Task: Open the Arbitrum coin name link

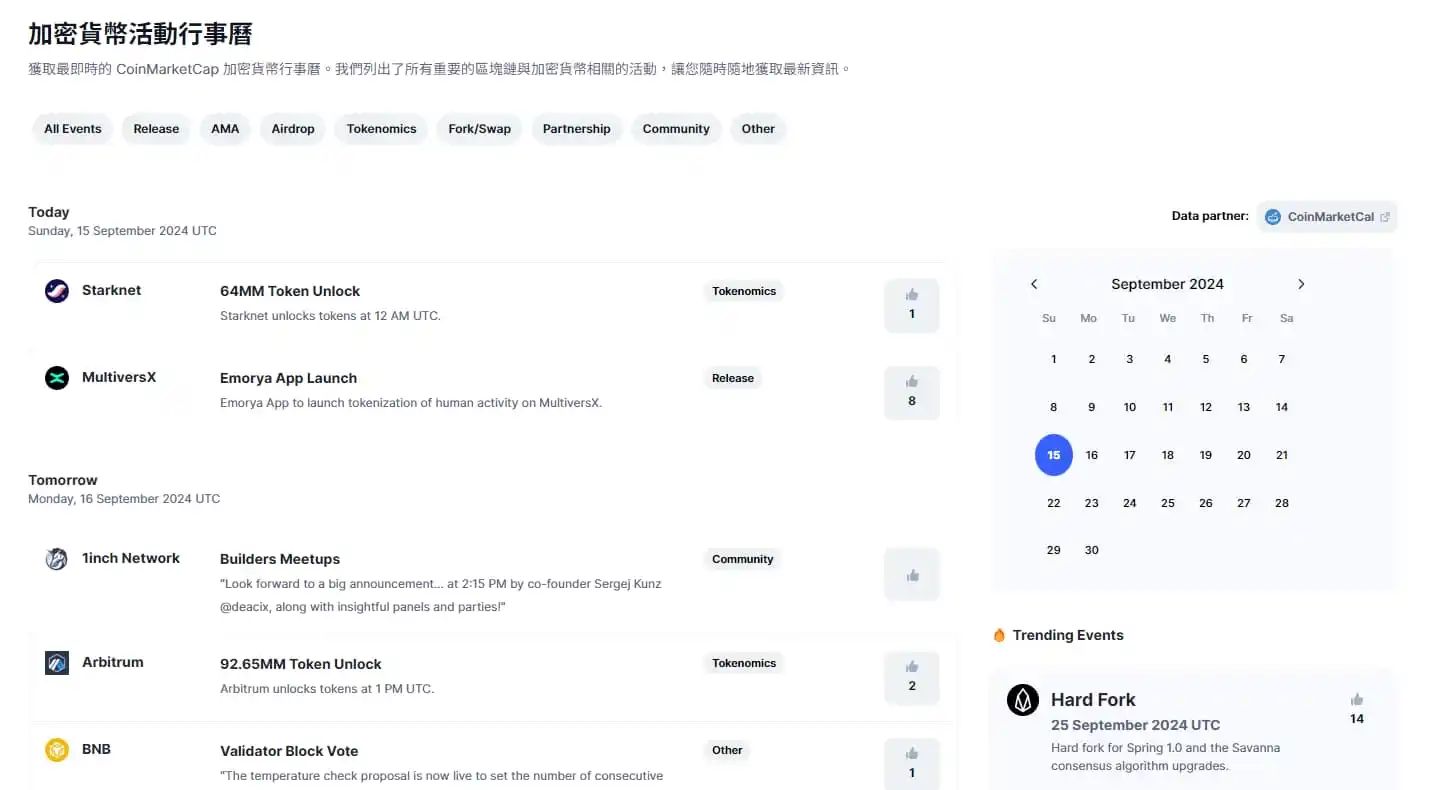Action: click(113, 662)
